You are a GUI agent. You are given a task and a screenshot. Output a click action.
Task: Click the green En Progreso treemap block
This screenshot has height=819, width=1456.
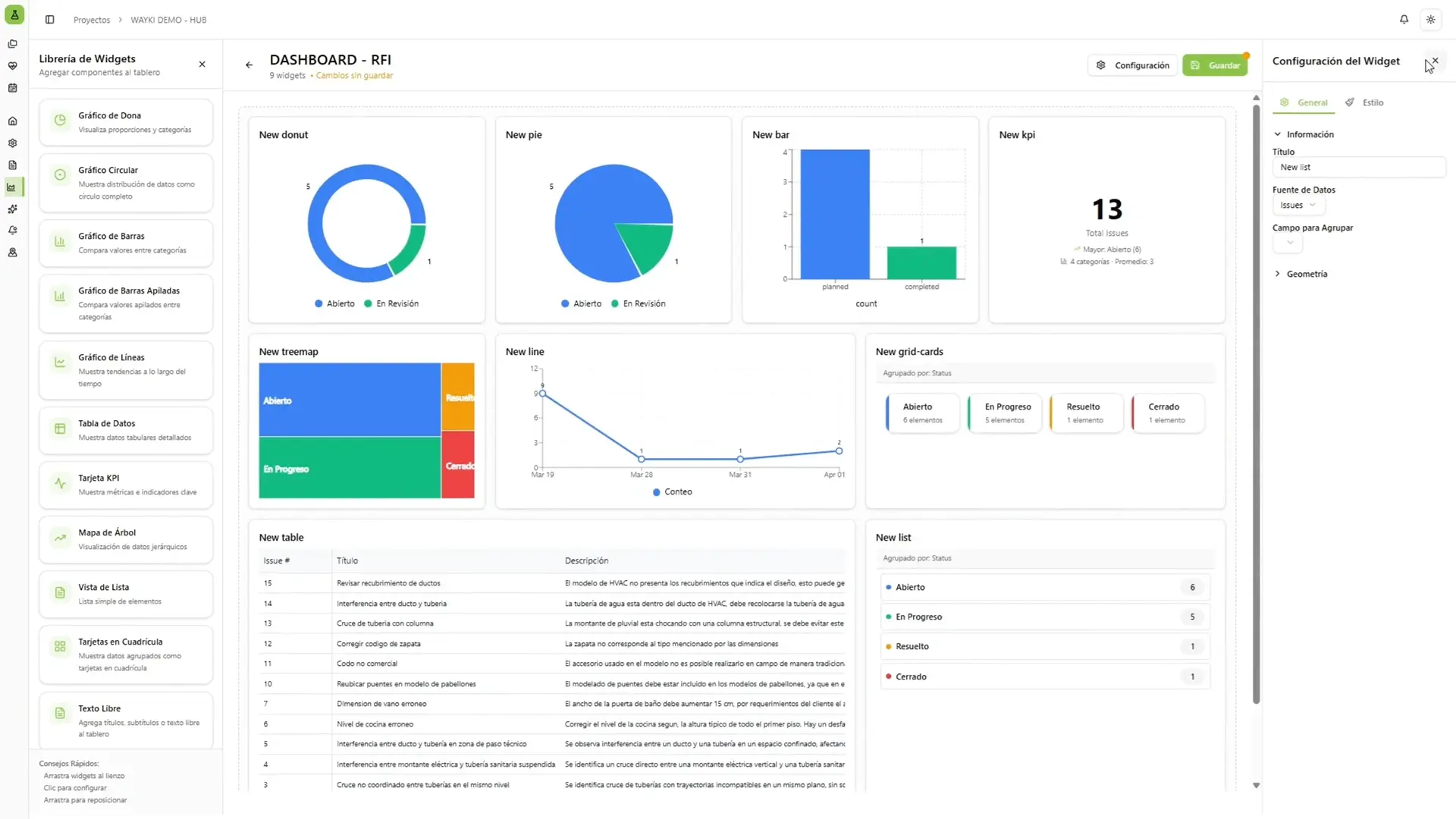[350, 468]
